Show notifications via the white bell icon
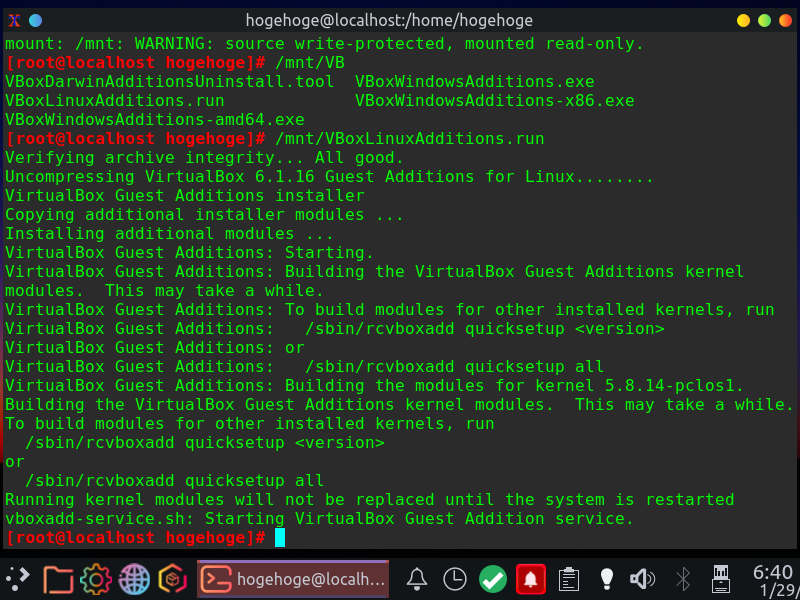Viewport: 800px width, 600px height. (416, 579)
